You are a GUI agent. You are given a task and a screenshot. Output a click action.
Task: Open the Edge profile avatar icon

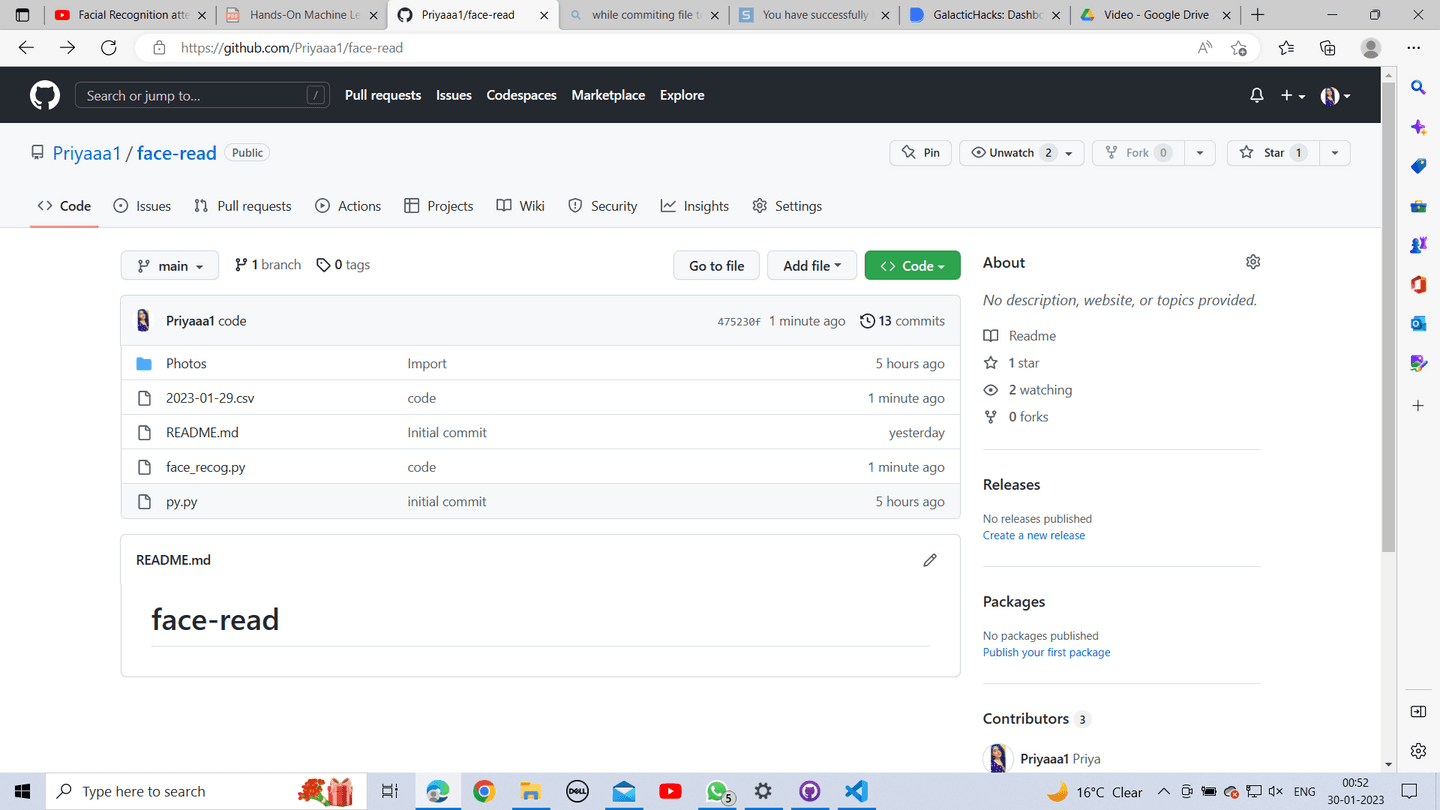pos(1371,48)
